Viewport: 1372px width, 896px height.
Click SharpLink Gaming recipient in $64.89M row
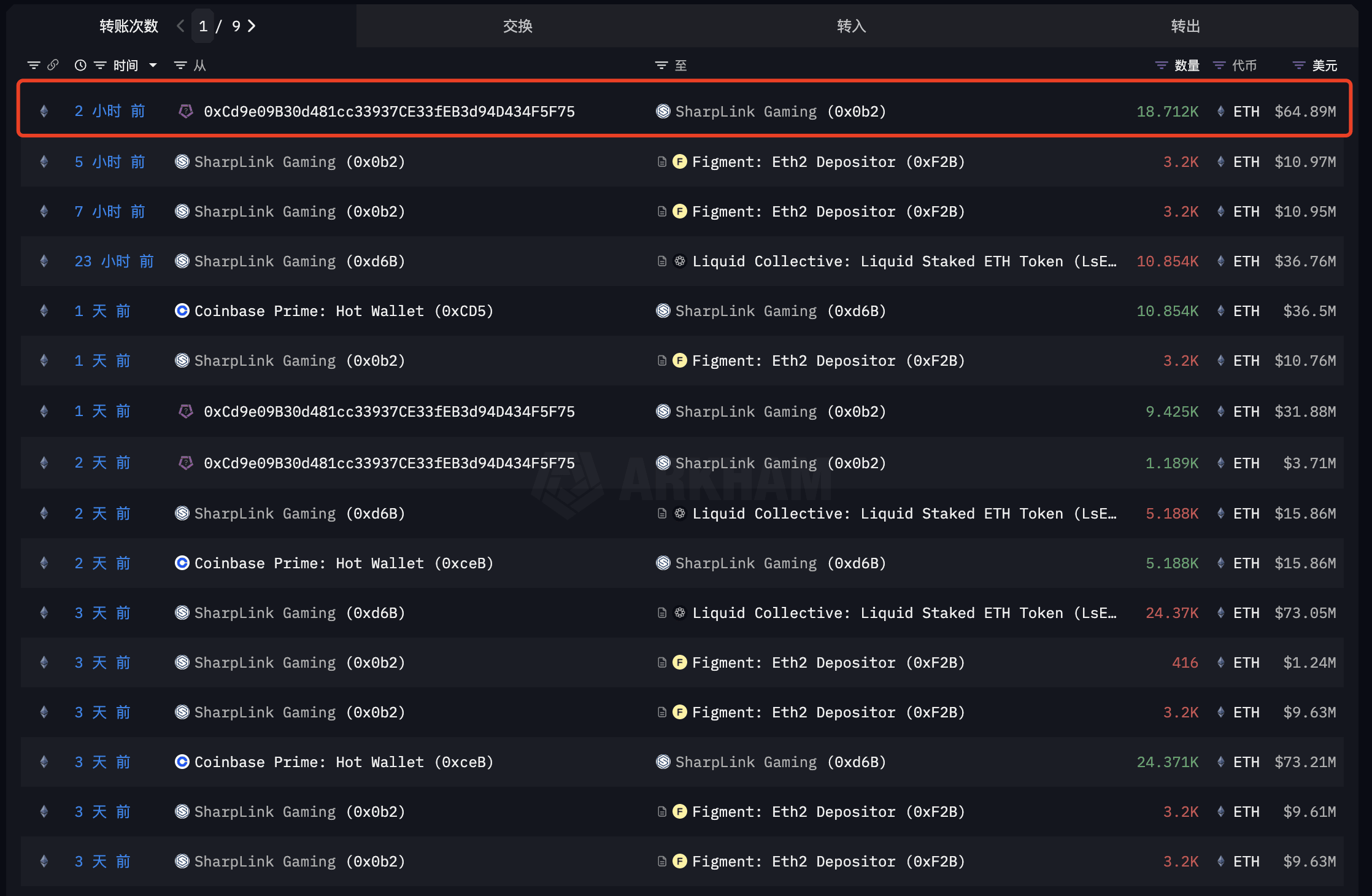point(780,111)
